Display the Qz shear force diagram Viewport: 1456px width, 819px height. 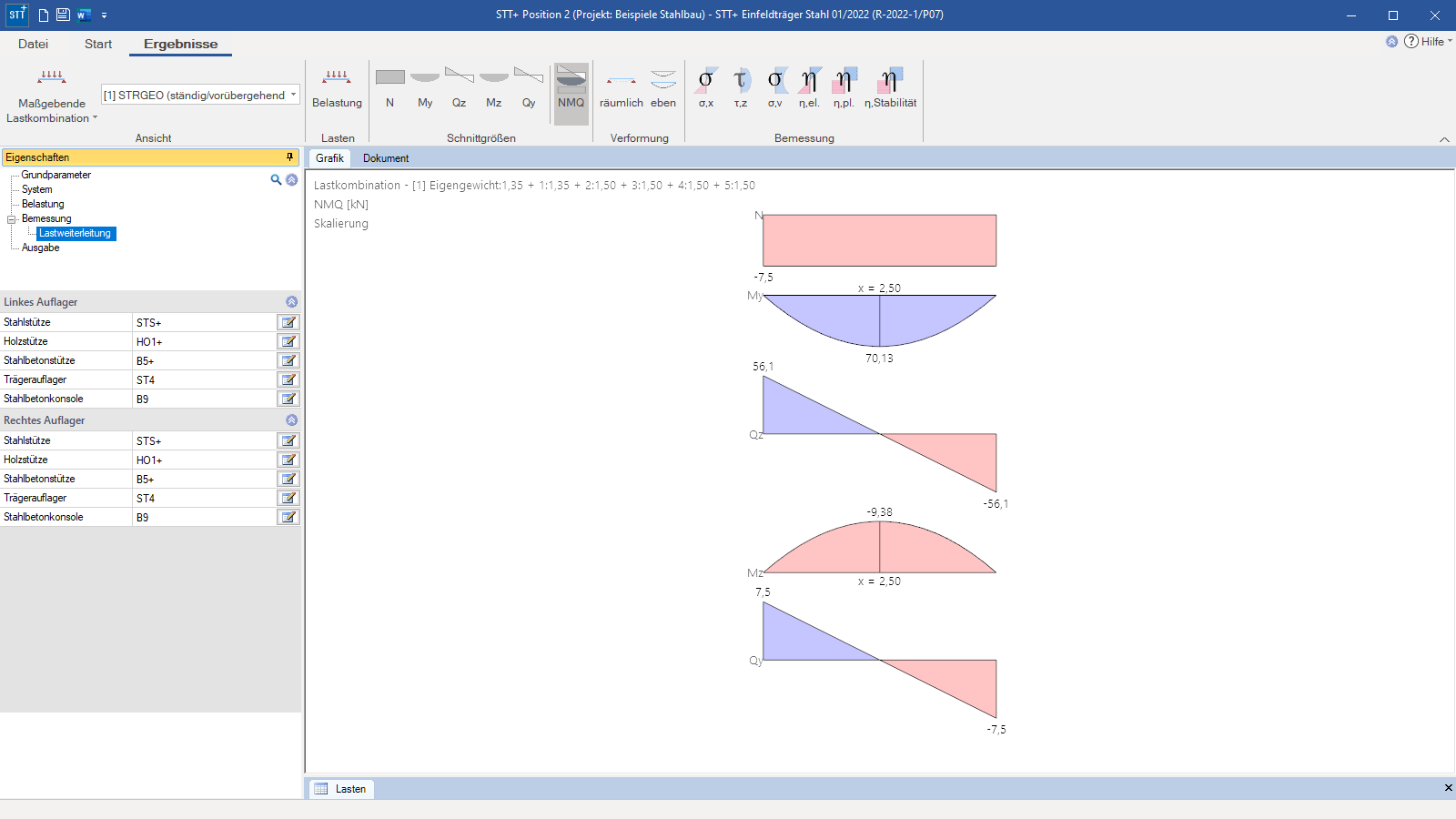click(459, 88)
